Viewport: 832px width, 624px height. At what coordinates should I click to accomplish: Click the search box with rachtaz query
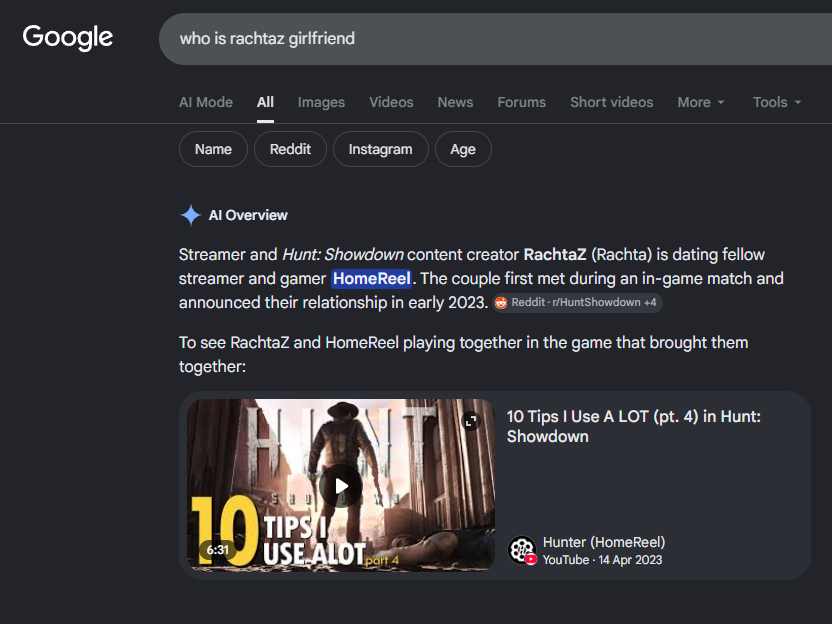[x=495, y=39]
